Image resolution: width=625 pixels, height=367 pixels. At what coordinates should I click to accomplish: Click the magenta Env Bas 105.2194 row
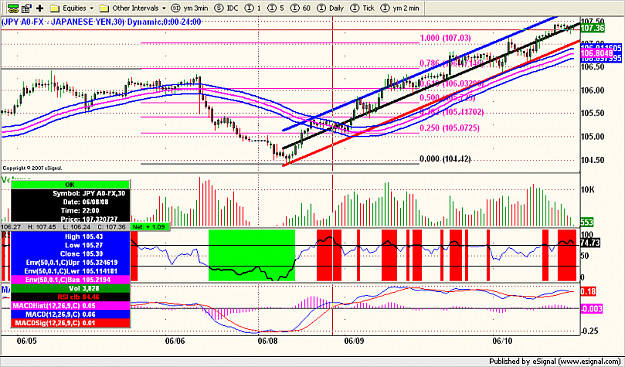coord(70,280)
